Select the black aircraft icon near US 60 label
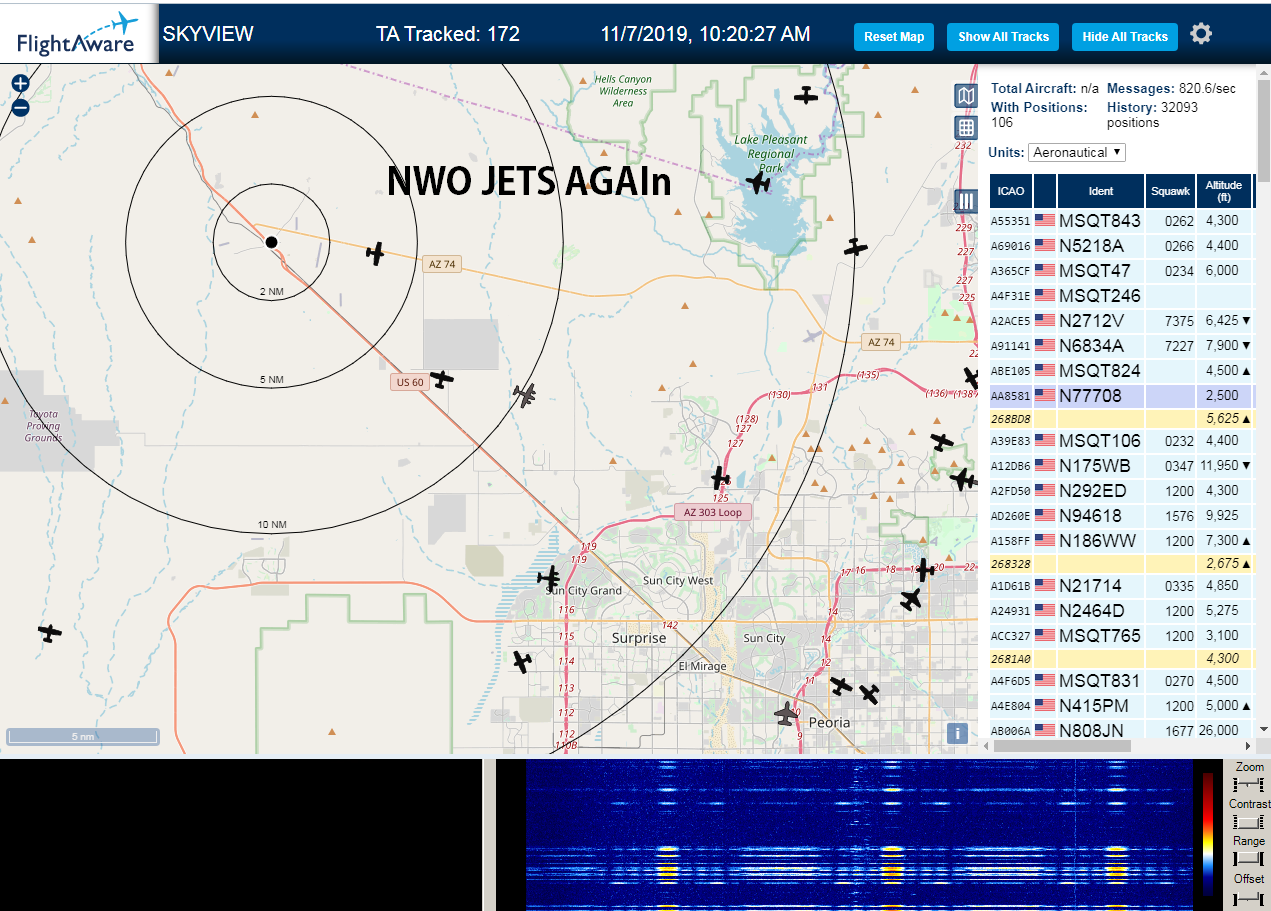 tap(442, 379)
